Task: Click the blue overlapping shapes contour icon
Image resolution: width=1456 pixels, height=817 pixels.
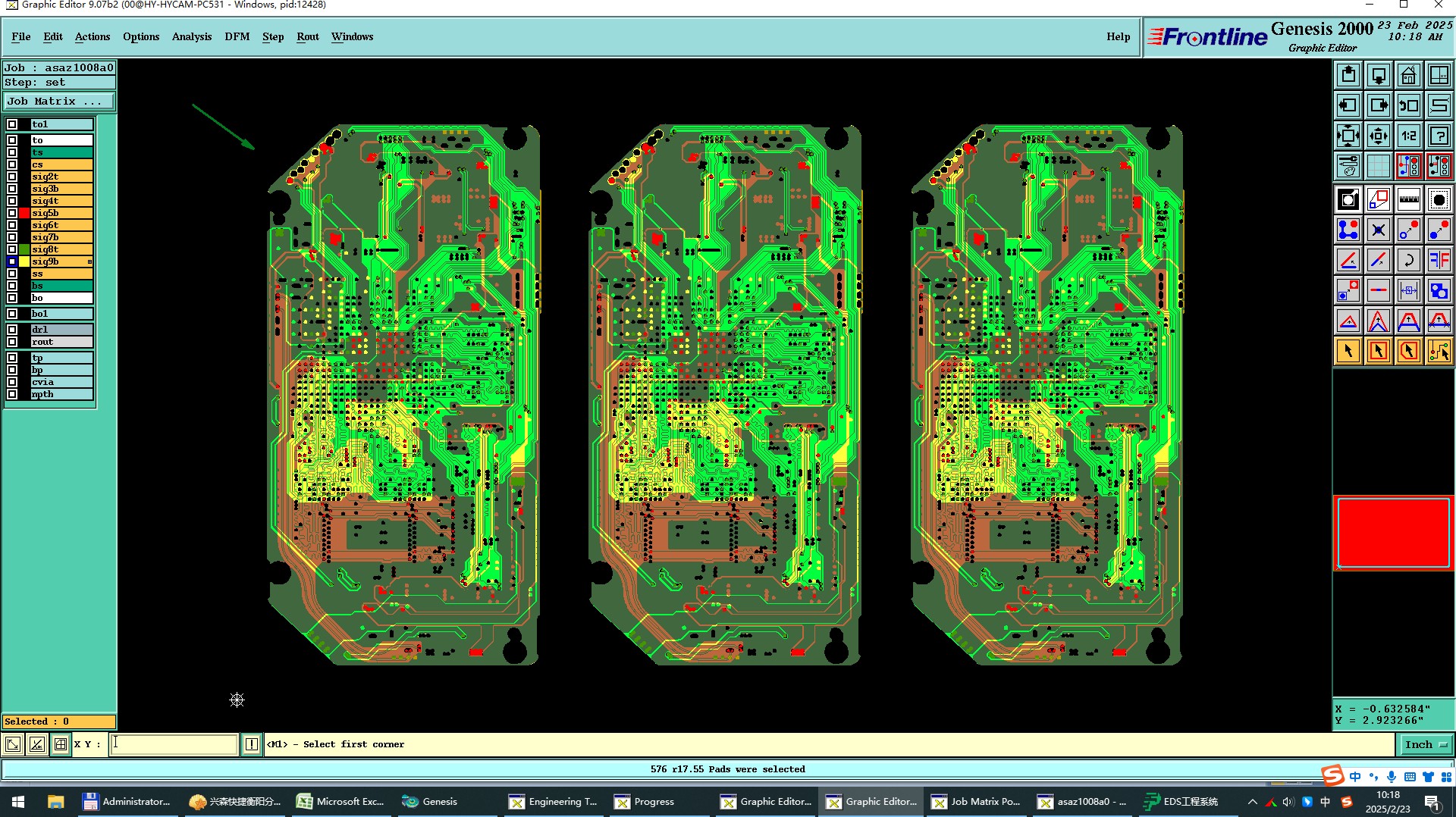Action: [x=1439, y=290]
